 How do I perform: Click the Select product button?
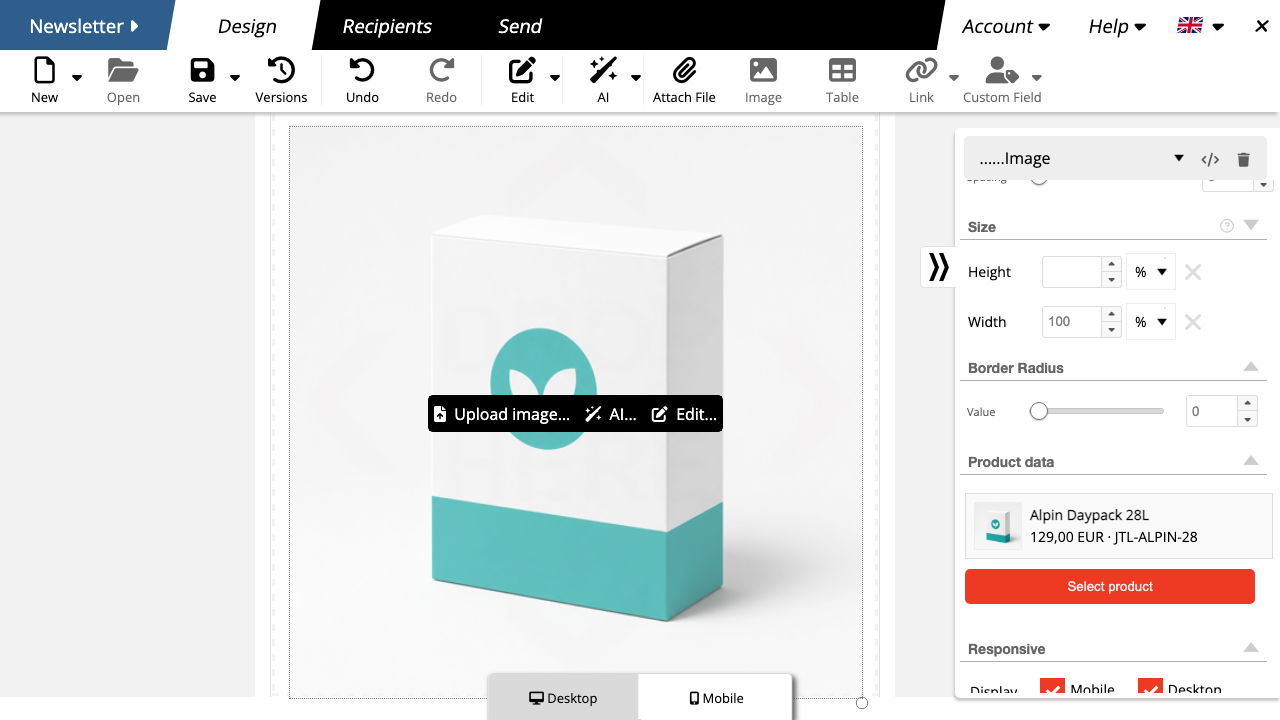pyautogui.click(x=1110, y=586)
